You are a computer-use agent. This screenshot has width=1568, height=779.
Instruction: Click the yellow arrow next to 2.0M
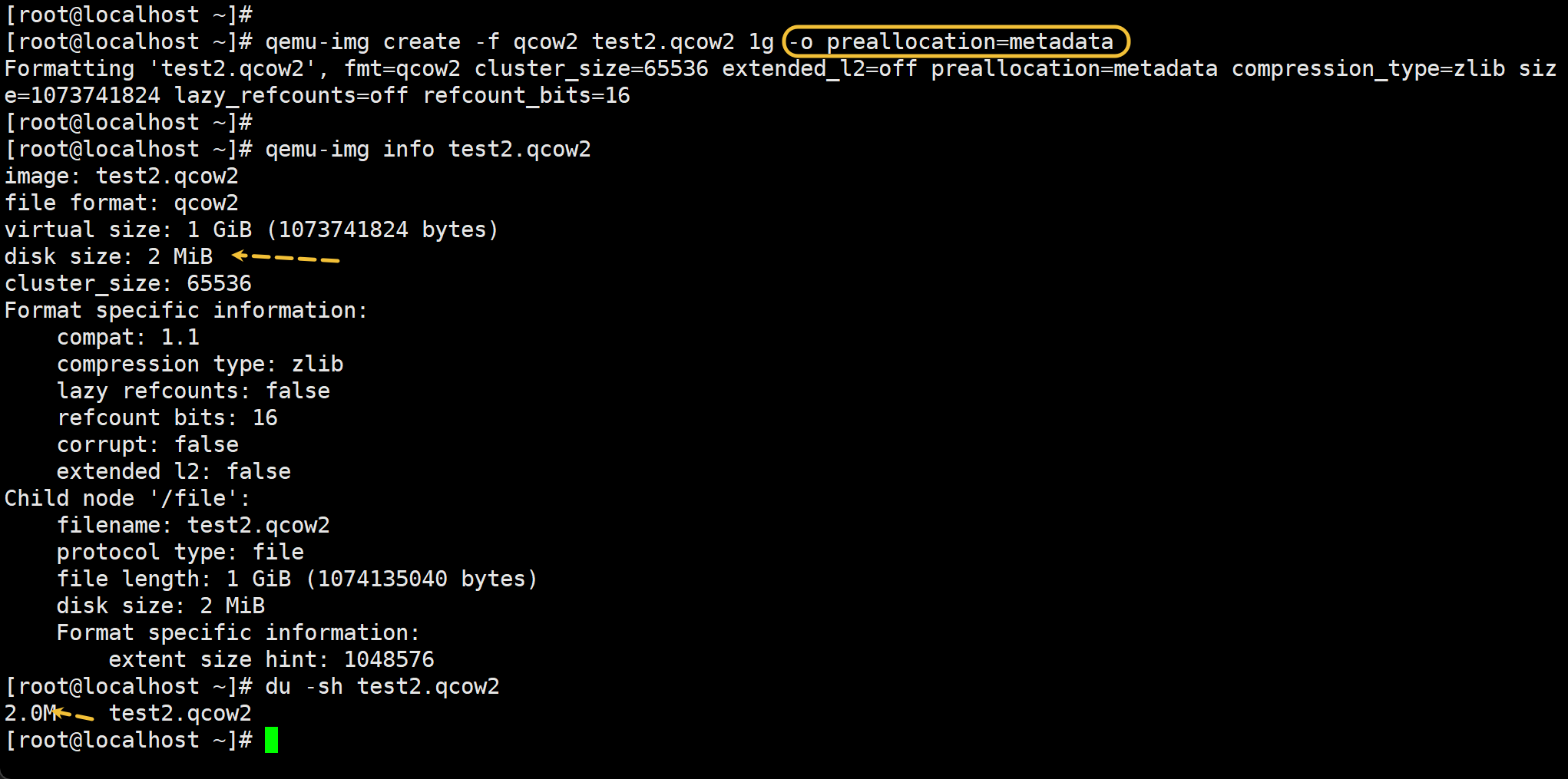pos(74,715)
